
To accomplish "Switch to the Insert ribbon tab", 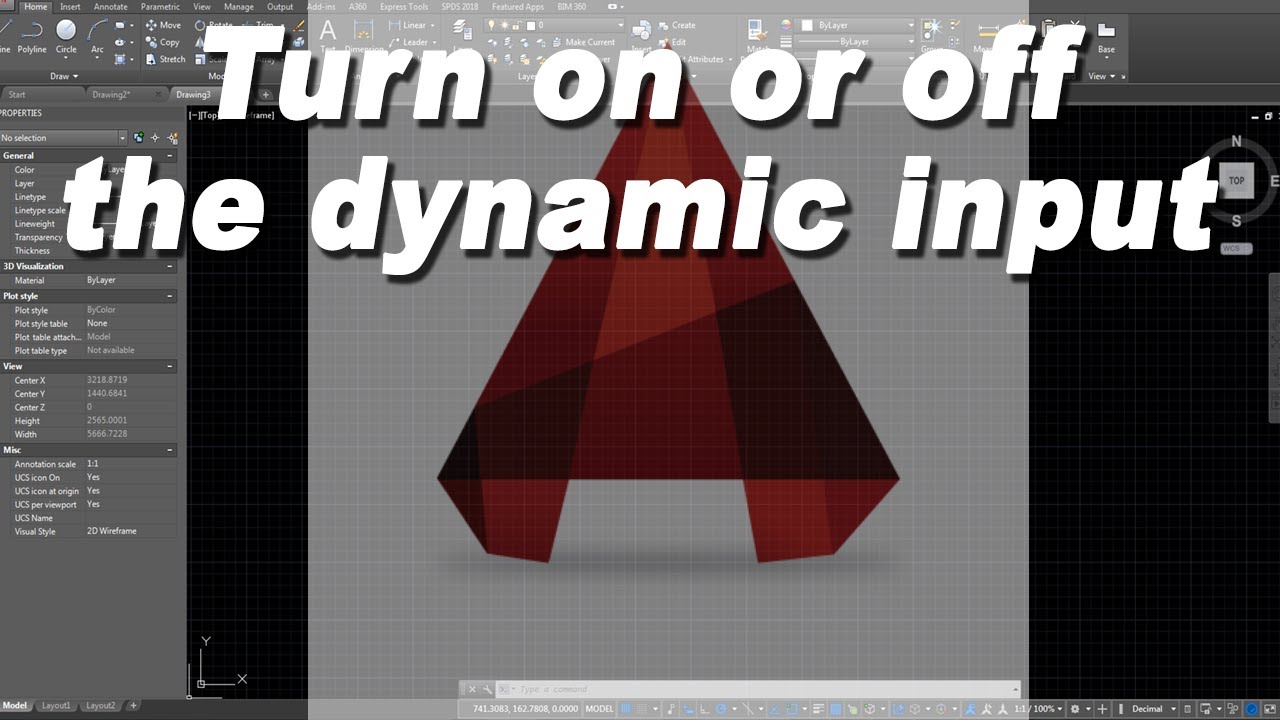I will click(x=70, y=7).
